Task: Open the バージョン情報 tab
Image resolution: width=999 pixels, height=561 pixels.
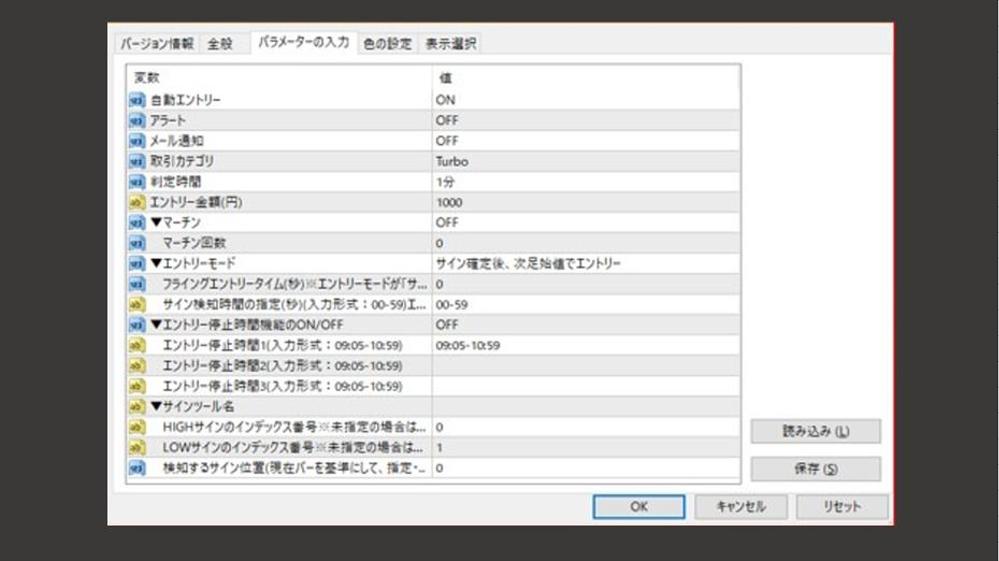Action: (x=157, y=44)
